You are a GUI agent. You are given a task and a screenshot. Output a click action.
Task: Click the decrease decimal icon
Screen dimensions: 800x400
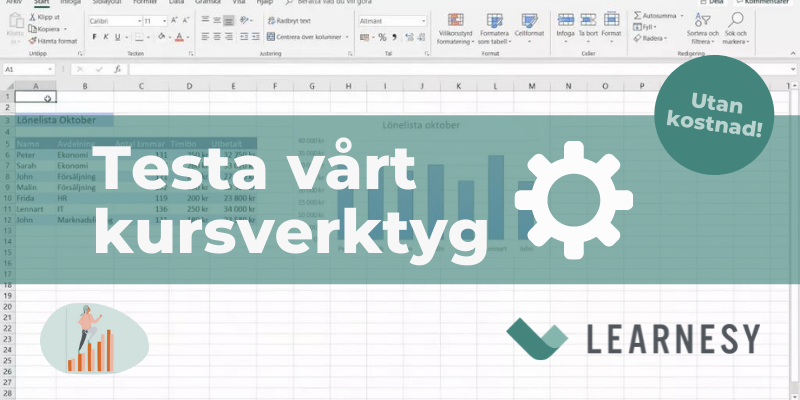(x=421, y=37)
